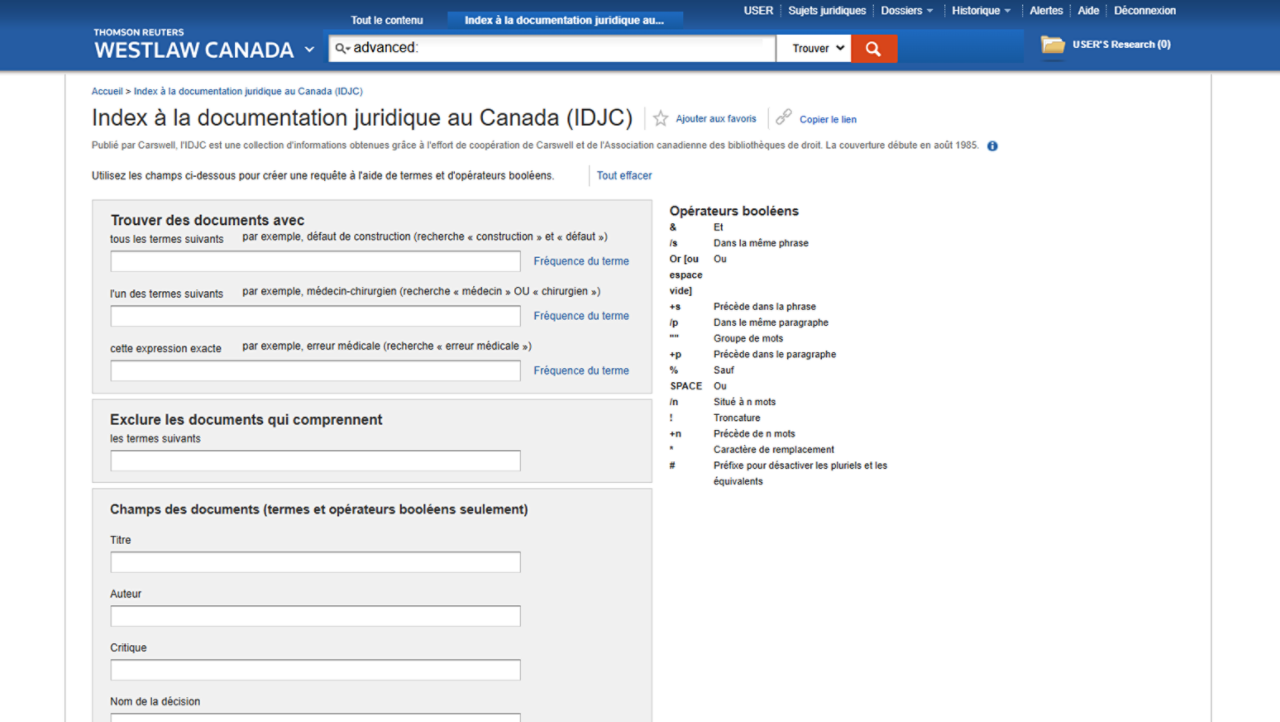Open the search scope magnifier dropdown in search bar
The width and height of the screenshot is (1280, 722).
[x=341, y=47]
